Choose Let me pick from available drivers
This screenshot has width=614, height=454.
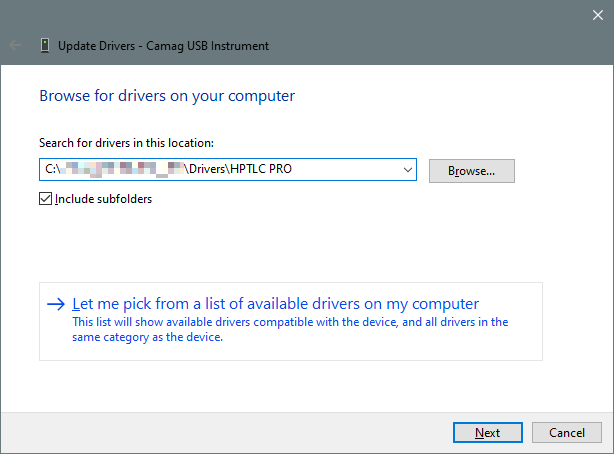coord(276,304)
